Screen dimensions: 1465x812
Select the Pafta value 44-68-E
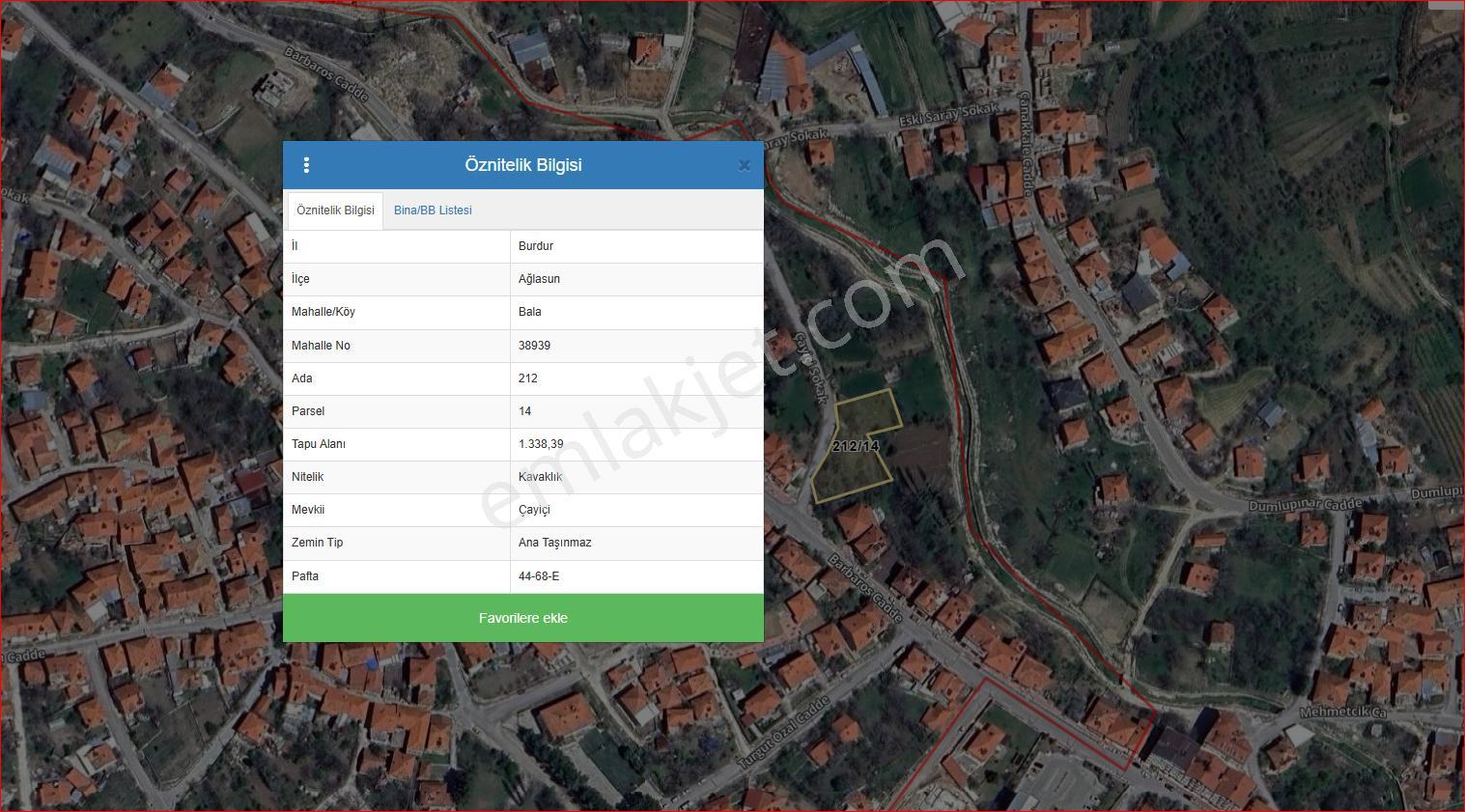(x=539, y=576)
